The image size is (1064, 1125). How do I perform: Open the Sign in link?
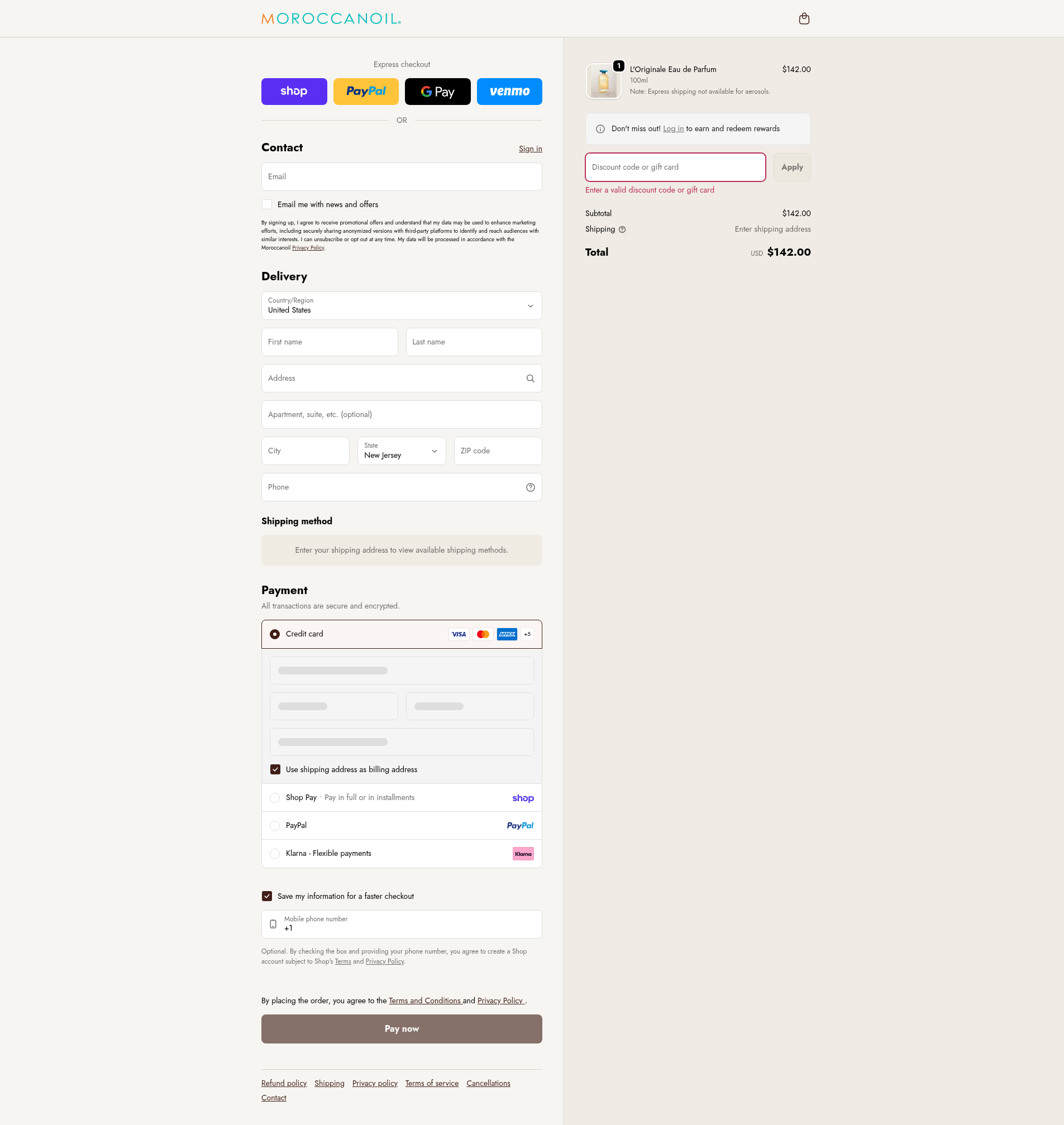point(530,149)
